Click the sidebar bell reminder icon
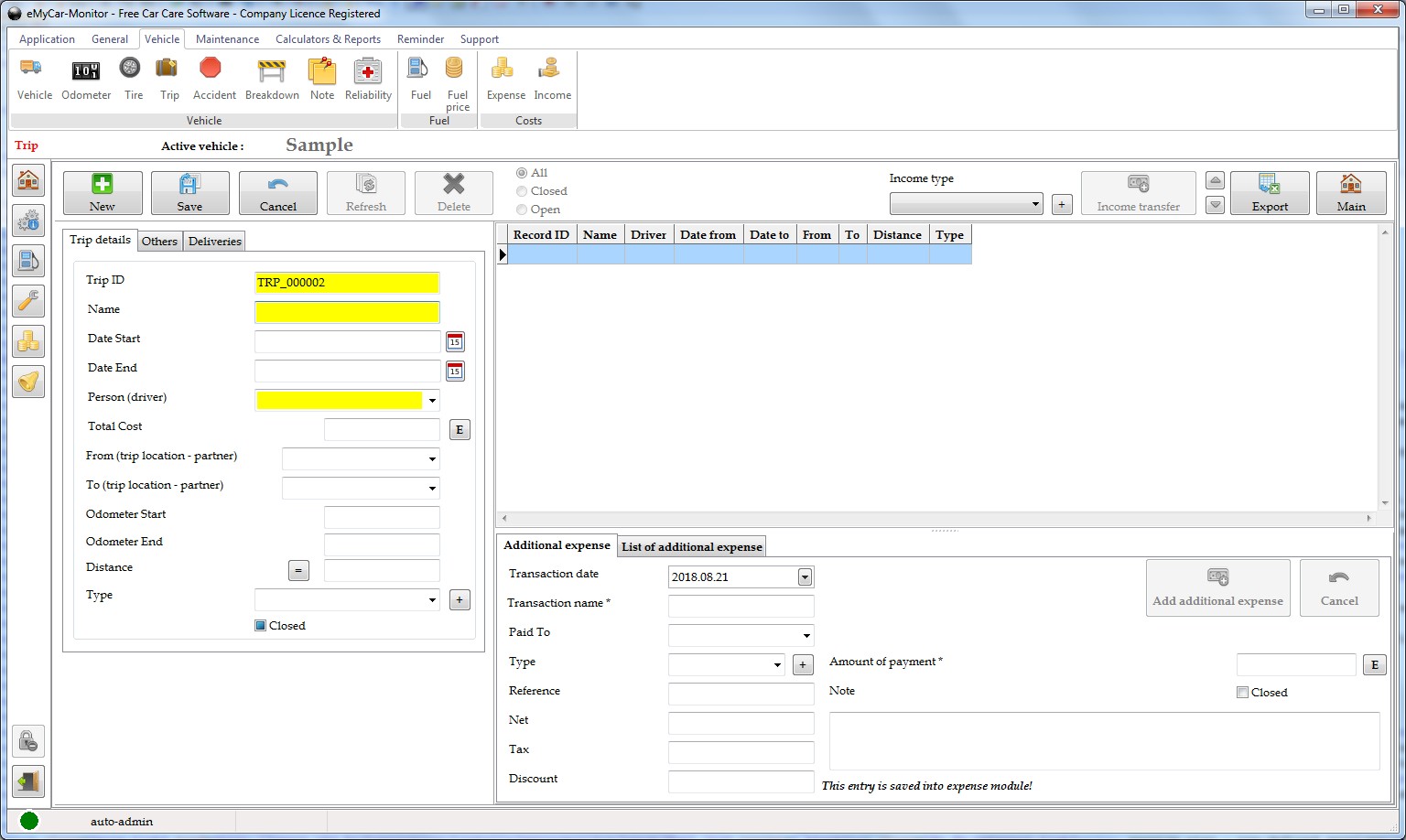The image size is (1406, 840). click(x=28, y=382)
